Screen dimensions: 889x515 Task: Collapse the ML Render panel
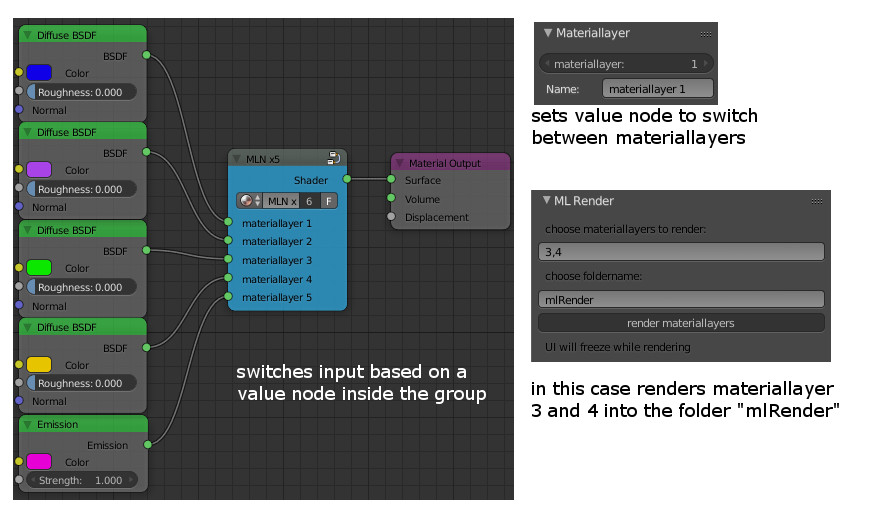[547, 200]
